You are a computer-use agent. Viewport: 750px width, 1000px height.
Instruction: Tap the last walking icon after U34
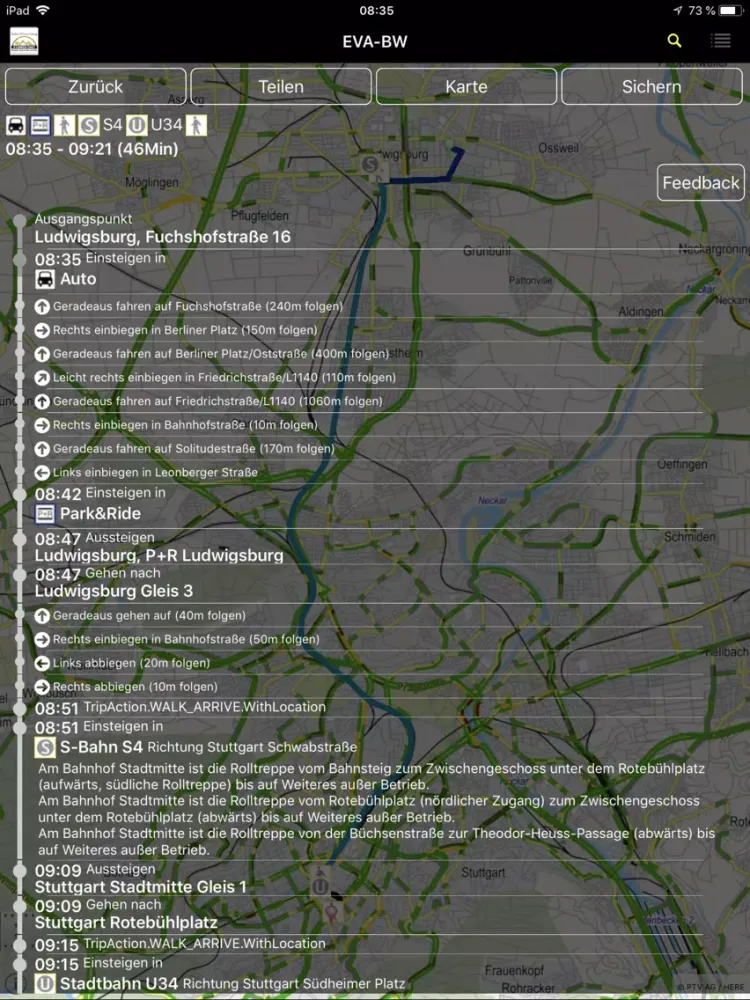click(x=196, y=125)
